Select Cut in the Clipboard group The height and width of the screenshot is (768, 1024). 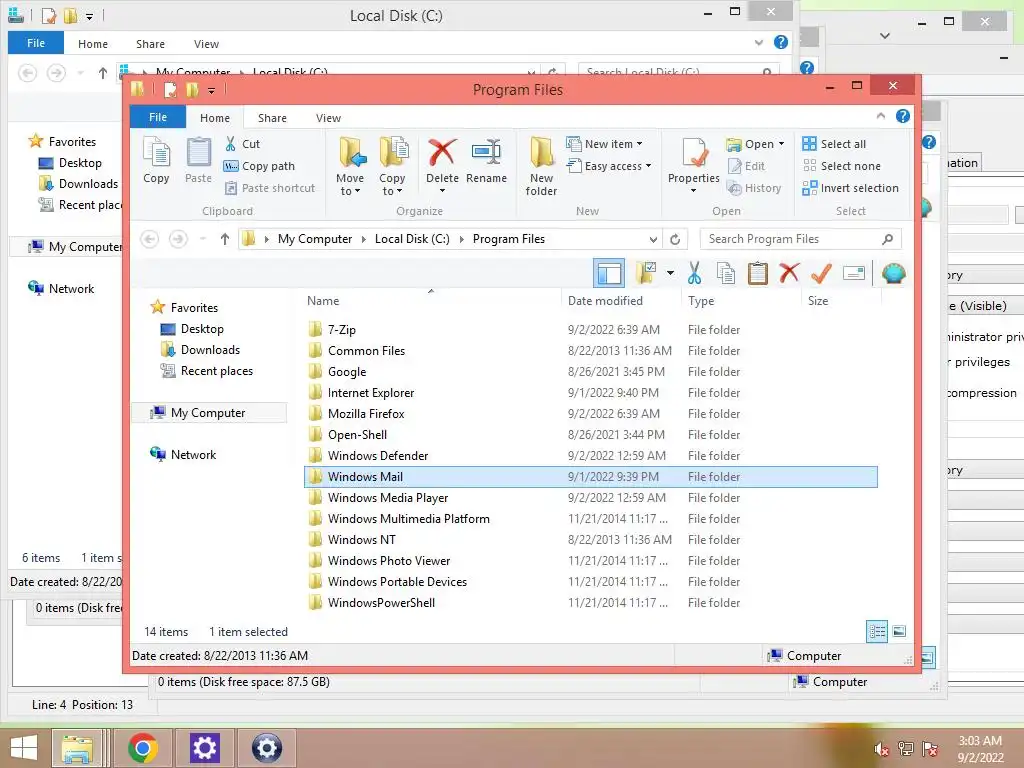242,144
